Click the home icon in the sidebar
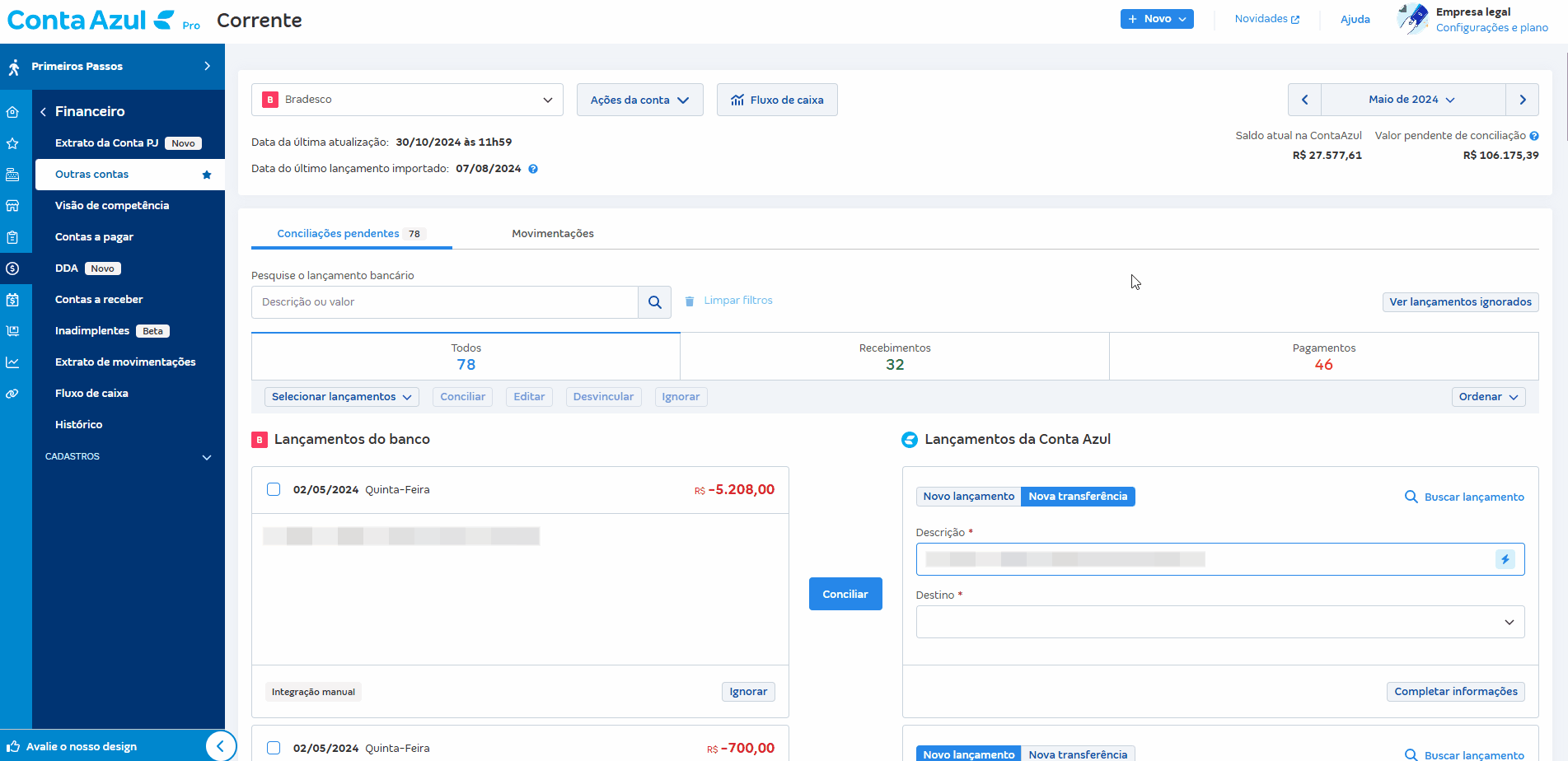Viewport: 1568px width, 761px height. pos(12,112)
